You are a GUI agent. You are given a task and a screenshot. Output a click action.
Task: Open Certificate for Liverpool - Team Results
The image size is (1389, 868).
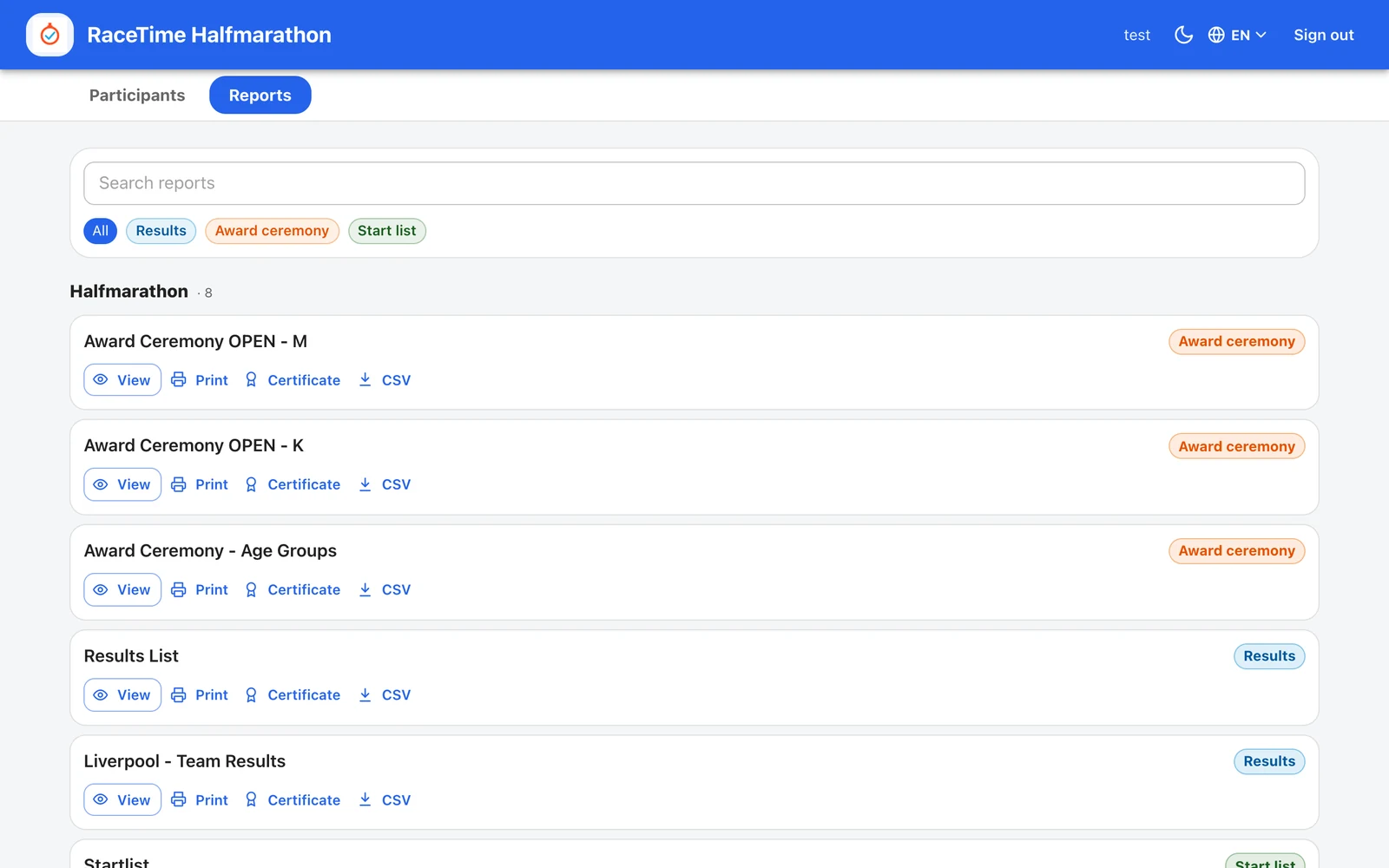click(293, 800)
